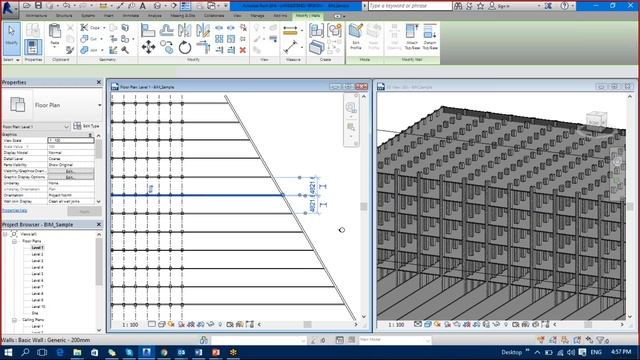This screenshot has height=360, width=640.
Task: Toggle the Thin Lines icon in the quick access toolbar
Action: click(185, 6)
